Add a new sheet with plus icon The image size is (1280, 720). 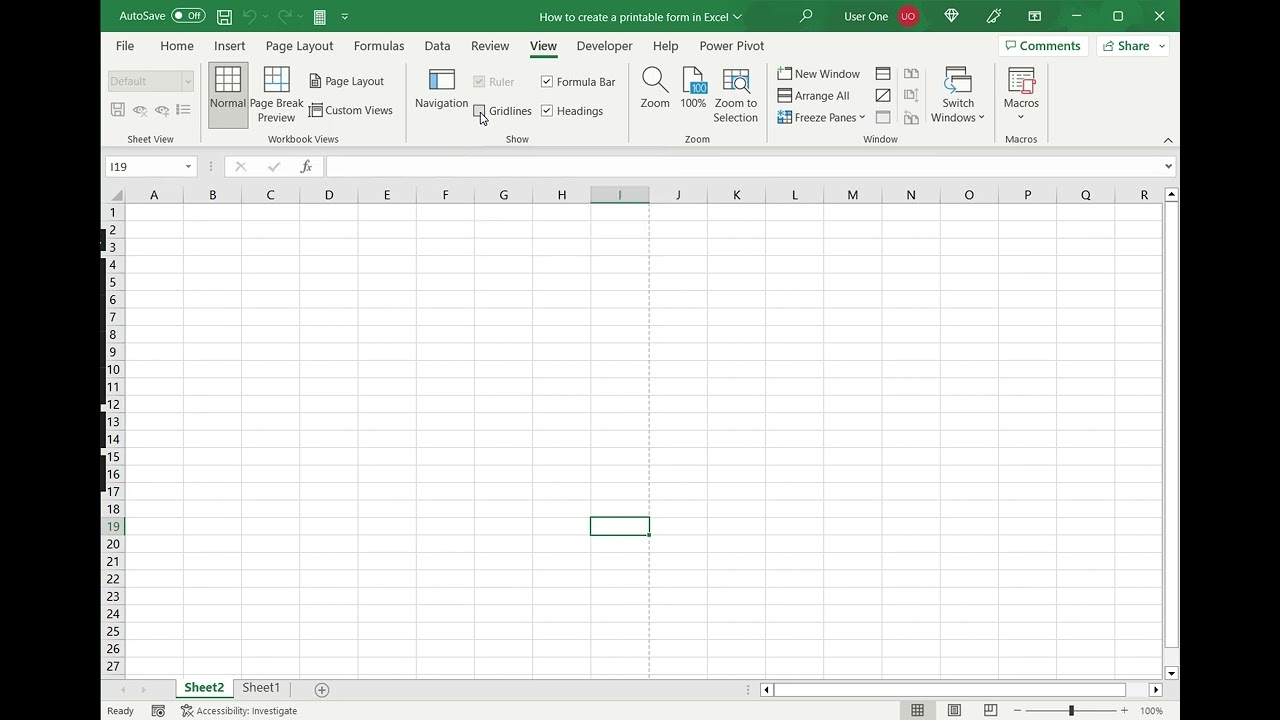pos(322,690)
